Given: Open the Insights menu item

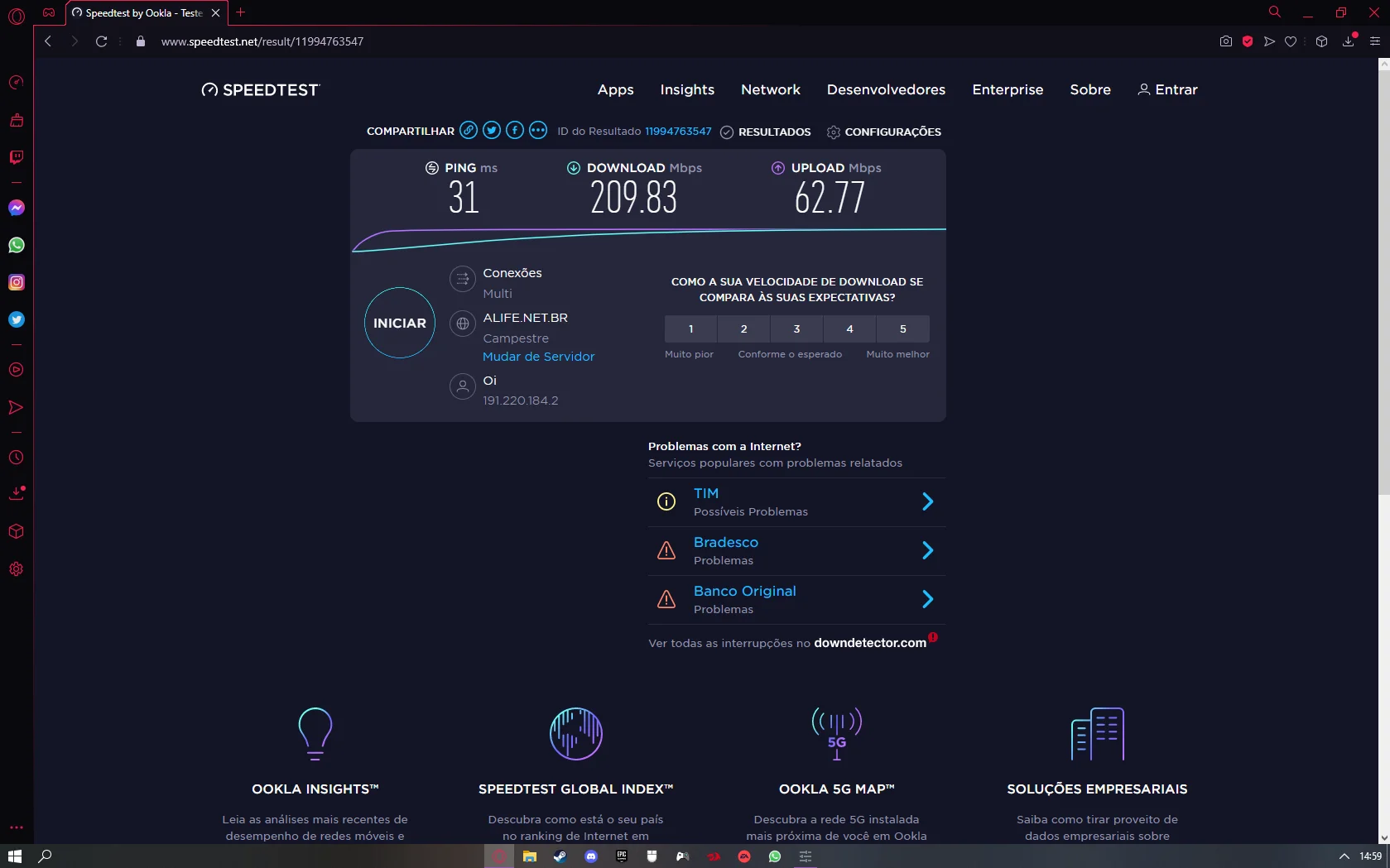Looking at the screenshot, I should (x=687, y=89).
